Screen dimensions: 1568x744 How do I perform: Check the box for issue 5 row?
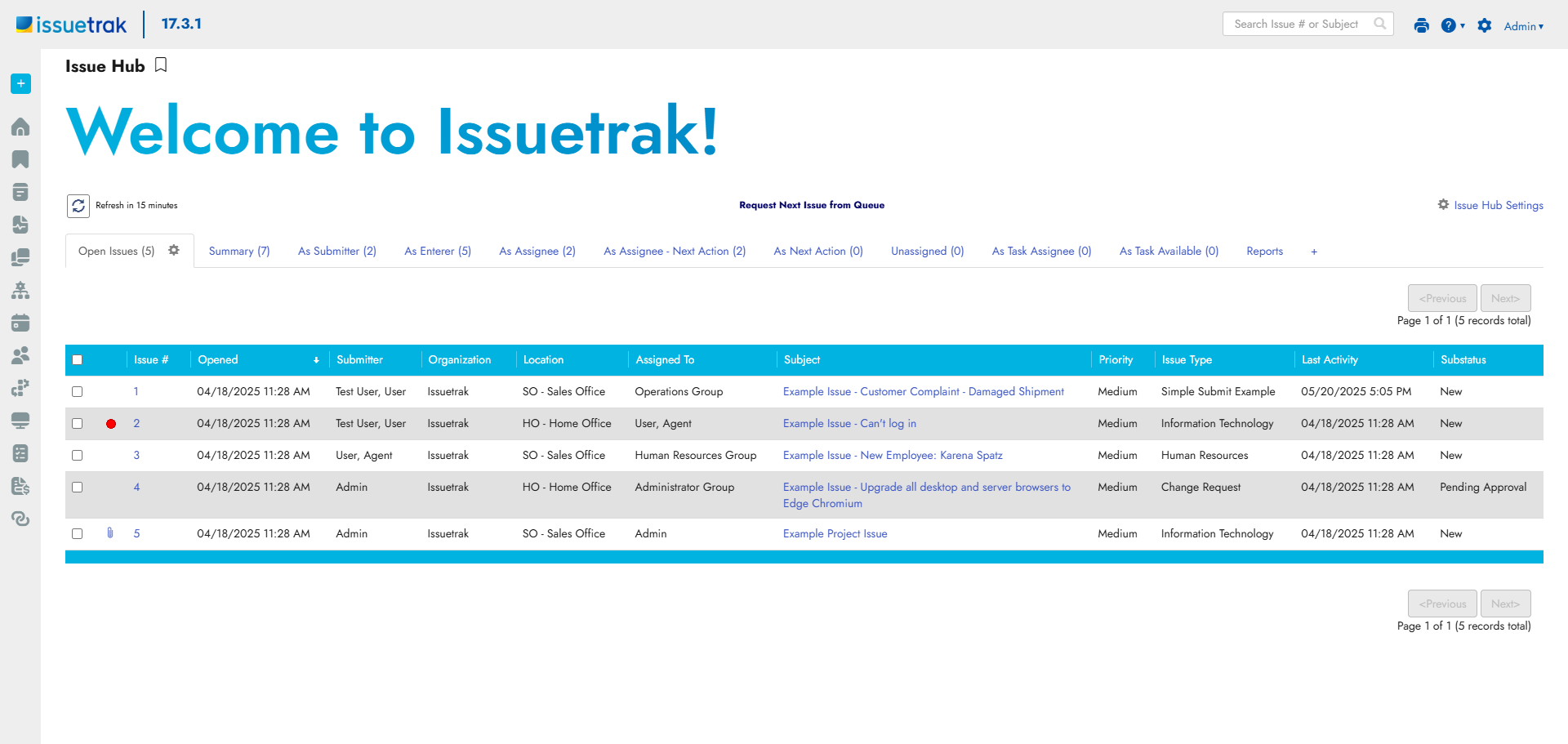78,534
